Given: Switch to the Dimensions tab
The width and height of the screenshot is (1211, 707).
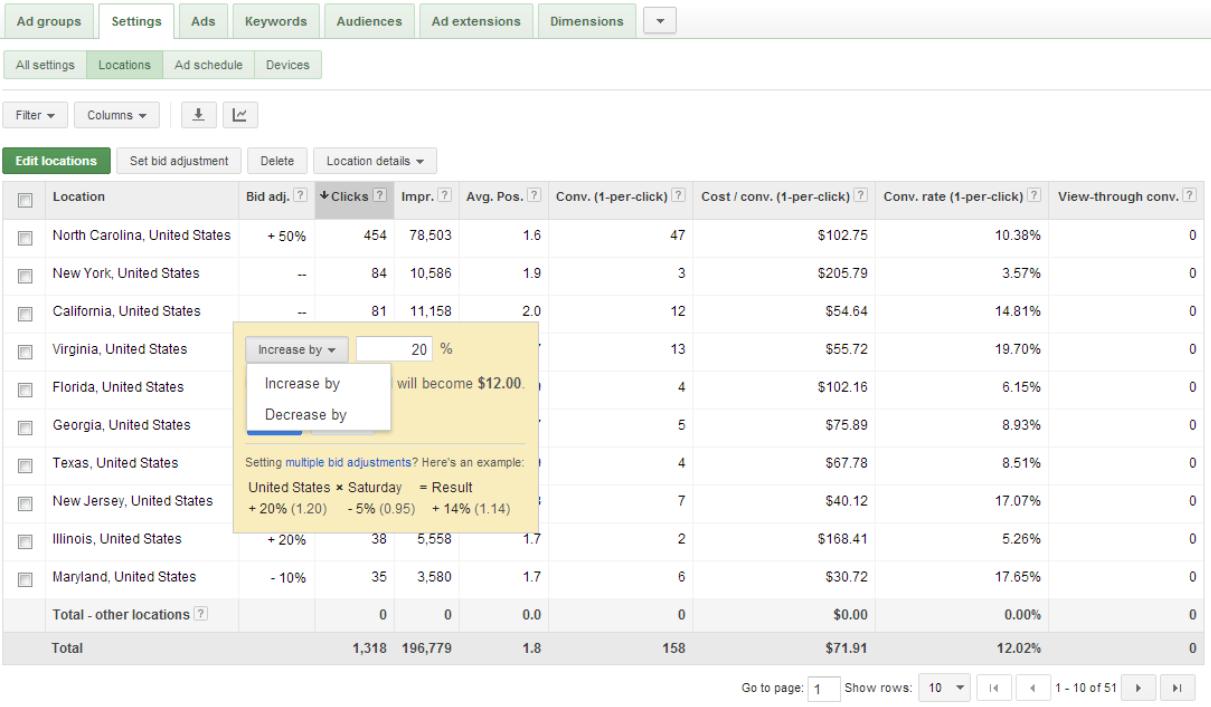Looking at the screenshot, I should click(587, 21).
